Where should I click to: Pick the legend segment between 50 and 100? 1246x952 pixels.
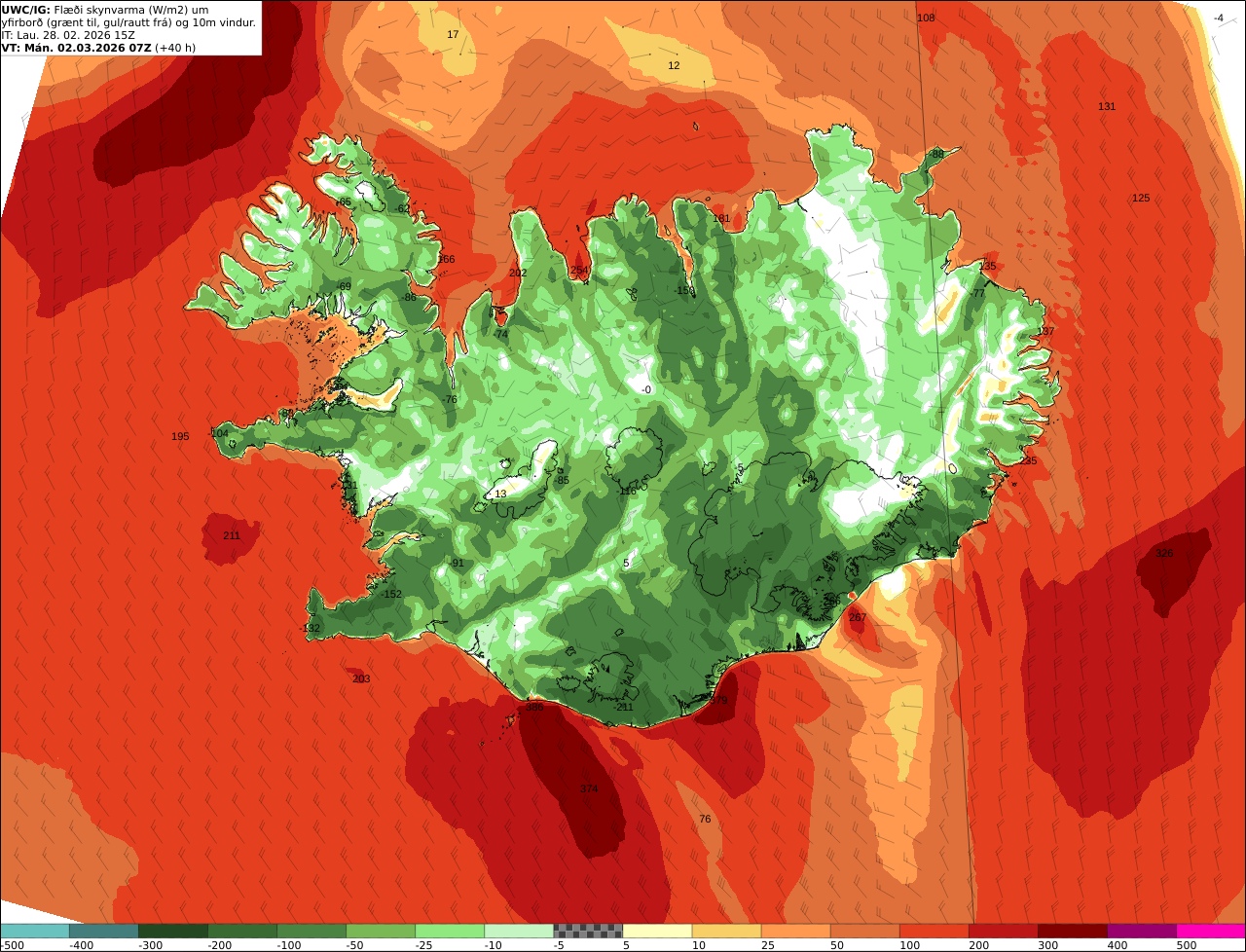[864, 931]
